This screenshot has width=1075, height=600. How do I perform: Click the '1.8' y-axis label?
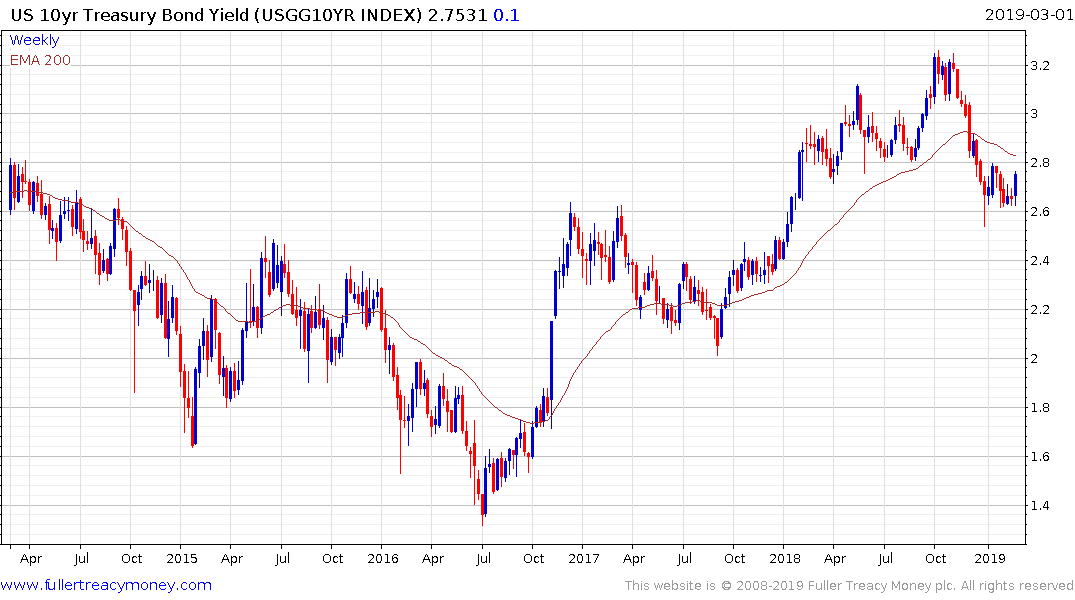click(x=1040, y=408)
